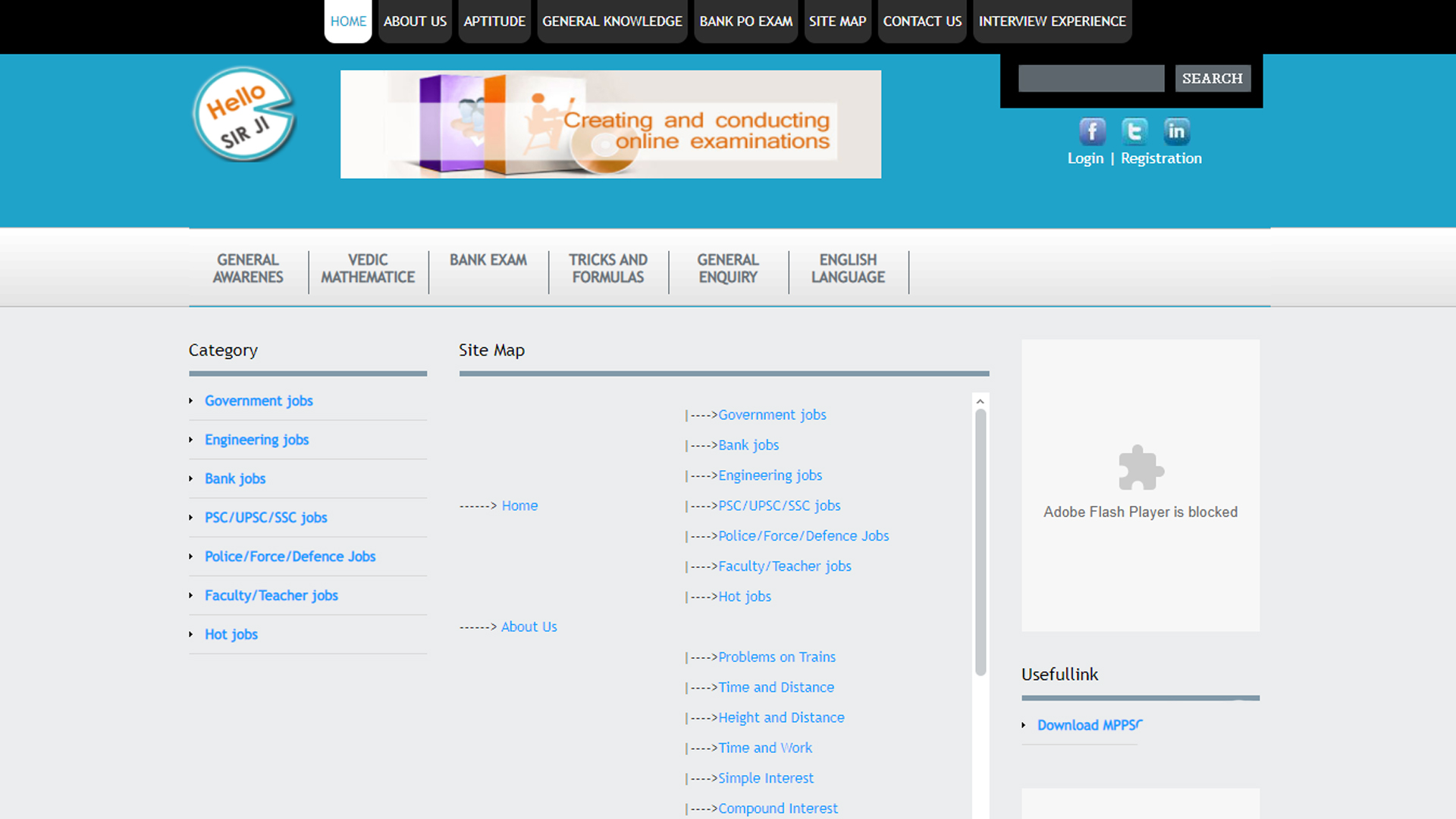
Task: Open the Facebook social icon
Action: (x=1092, y=132)
